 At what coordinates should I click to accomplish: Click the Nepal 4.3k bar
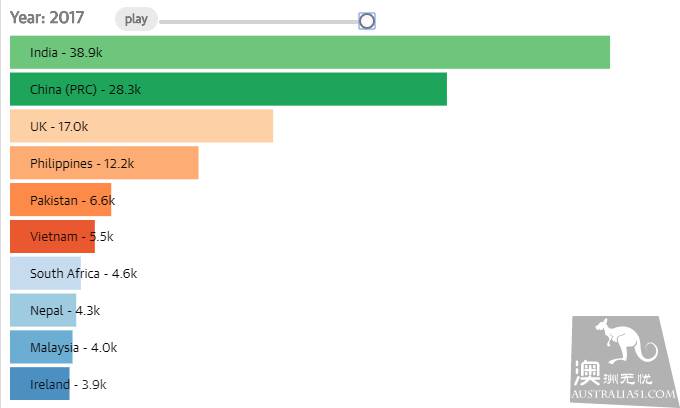point(43,310)
